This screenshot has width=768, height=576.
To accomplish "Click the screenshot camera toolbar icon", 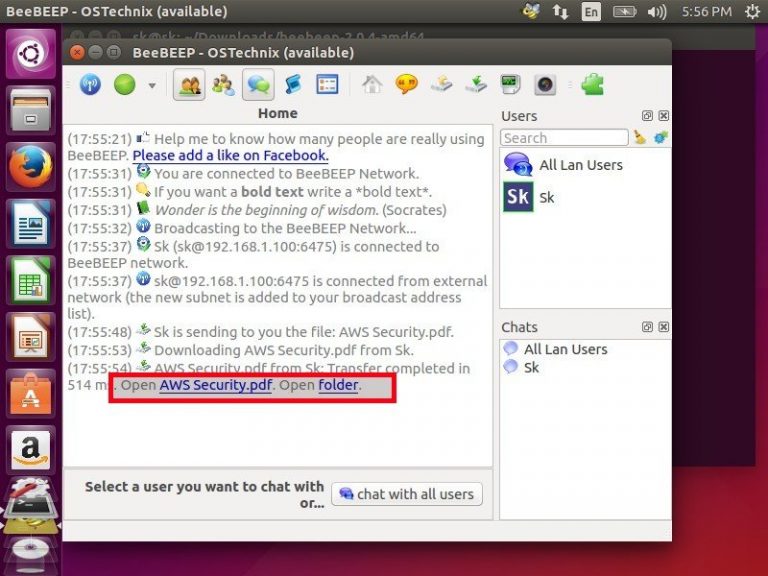I will [x=545, y=85].
